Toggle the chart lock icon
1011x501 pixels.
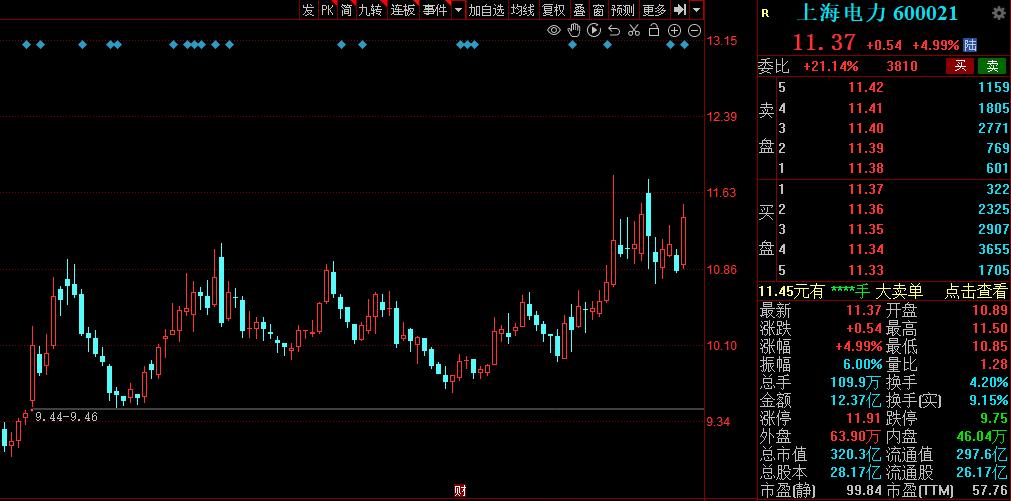click(654, 30)
